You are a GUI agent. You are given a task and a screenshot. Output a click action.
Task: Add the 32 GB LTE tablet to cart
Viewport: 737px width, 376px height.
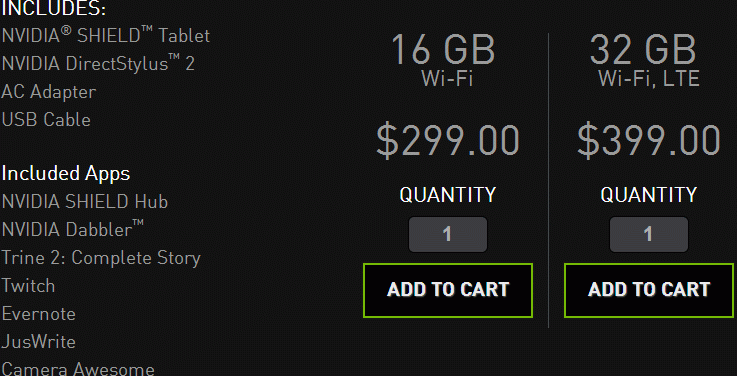(649, 290)
